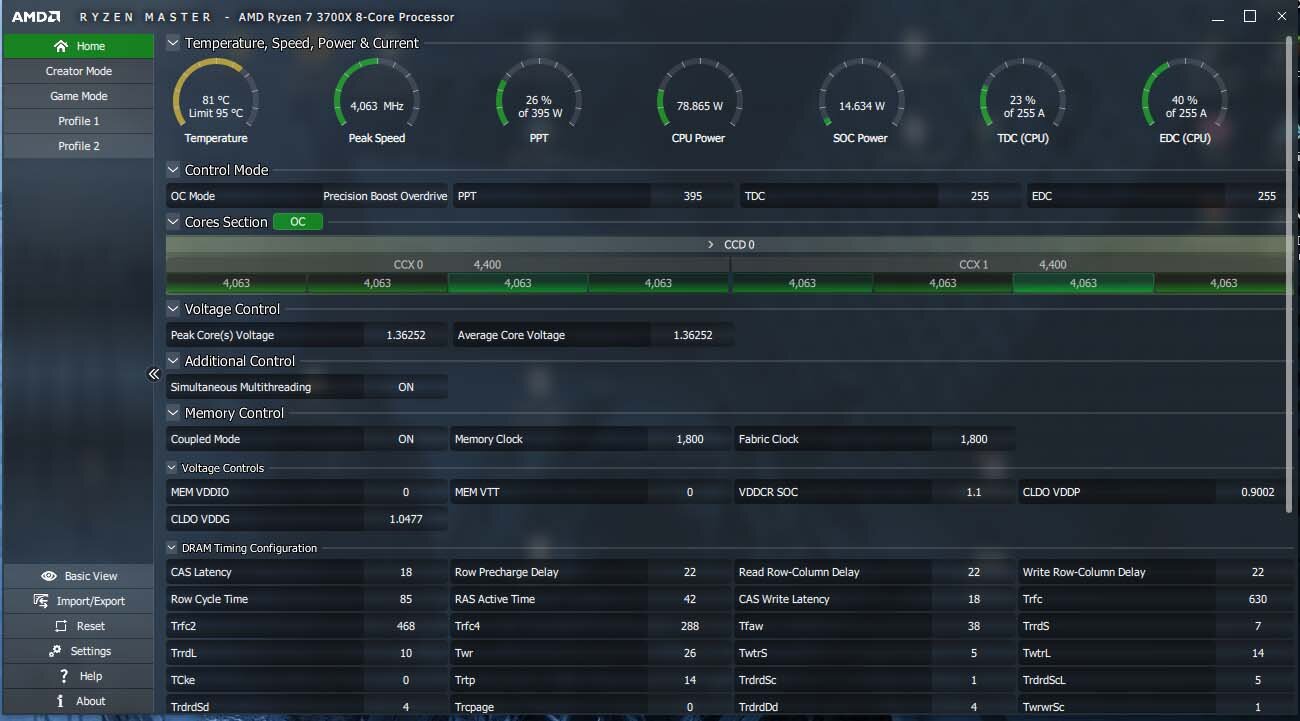The height and width of the screenshot is (721, 1300).
Task: Collapse Memory Control section
Action: [x=173, y=413]
